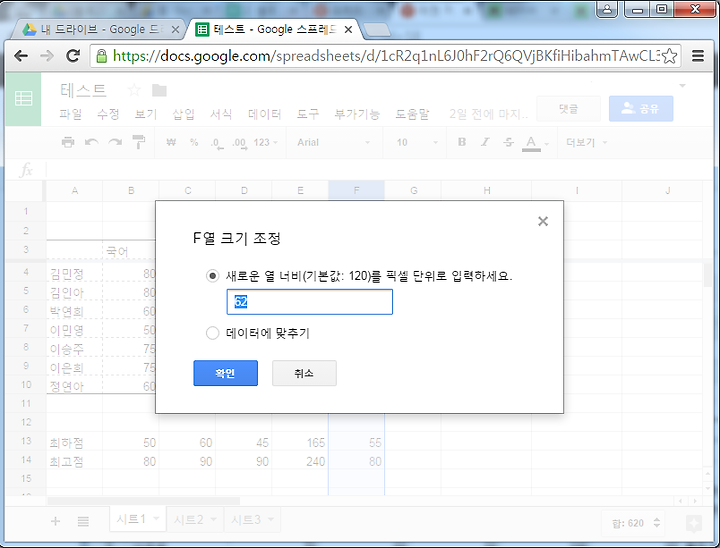
Task: Click the 공유 share button
Action: [x=641, y=109]
